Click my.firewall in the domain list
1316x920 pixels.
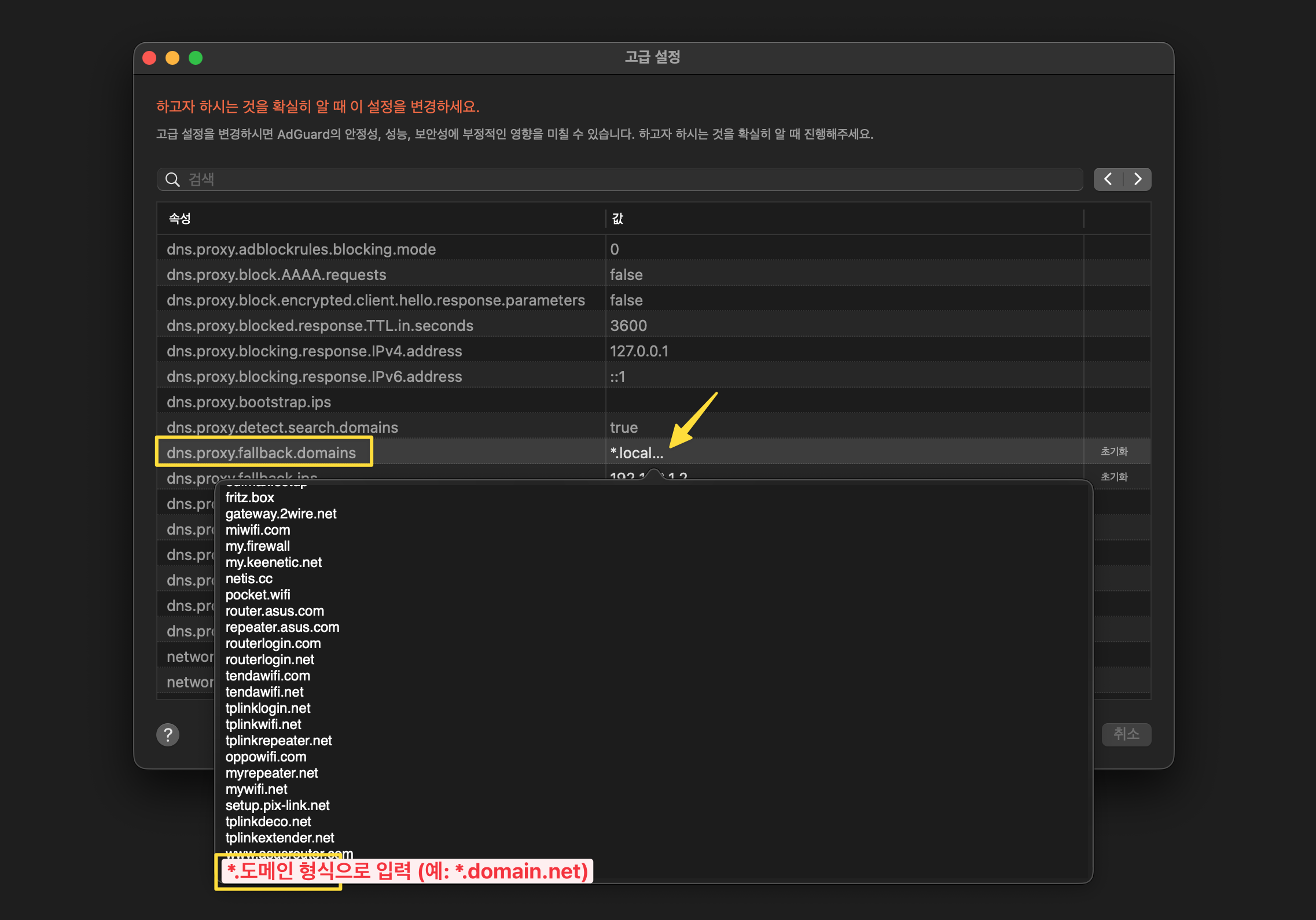point(258,546)
